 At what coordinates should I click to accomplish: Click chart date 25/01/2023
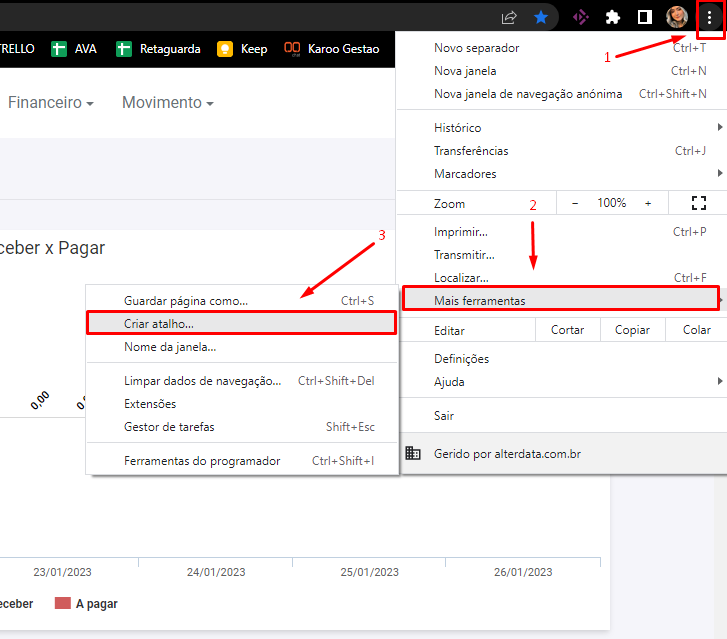pyautogui.click(x=370, y=572)
